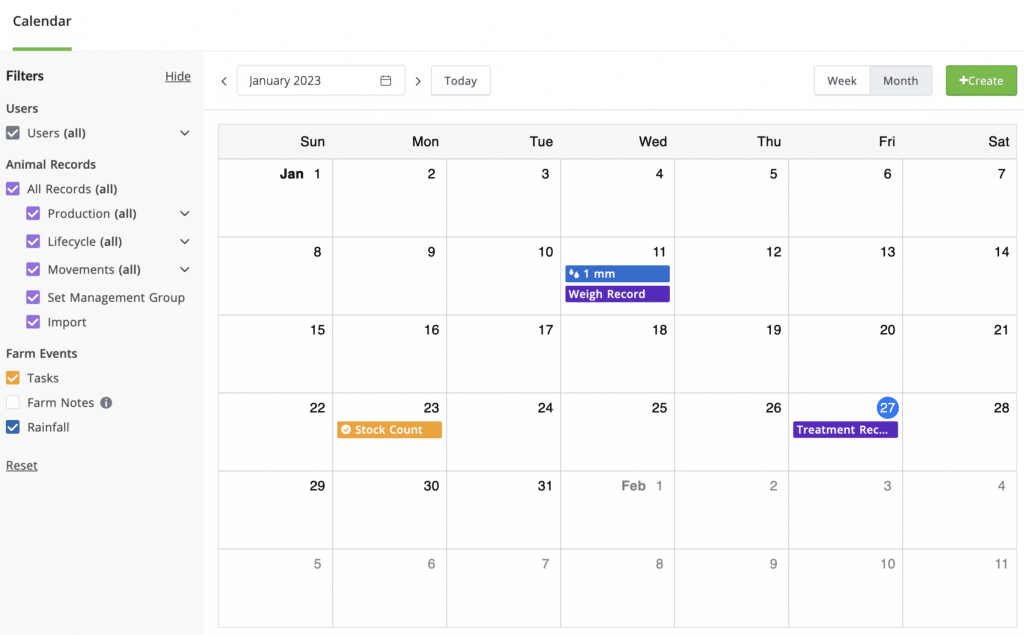Uncheck Set Management Group checkbox
The image size is (1024, 635).
33,297
